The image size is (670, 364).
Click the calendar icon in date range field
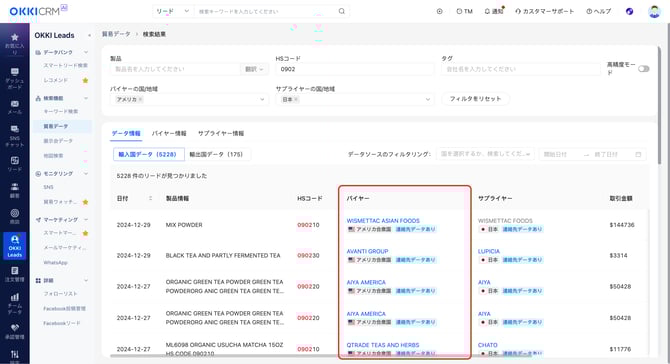click(638, 154)
